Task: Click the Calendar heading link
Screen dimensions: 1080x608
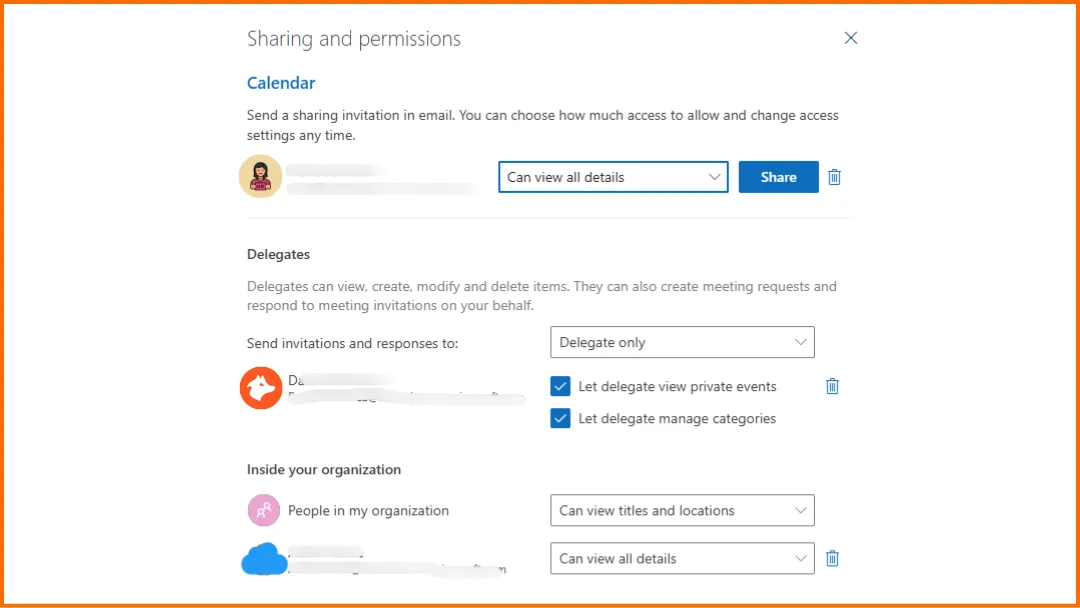Action: coord(281,83)
